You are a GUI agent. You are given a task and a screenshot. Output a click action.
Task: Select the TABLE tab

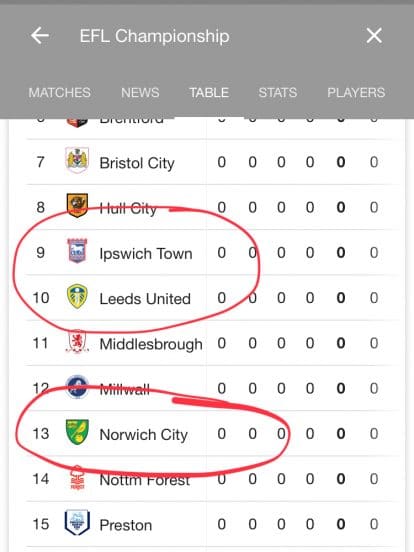click(209, 93)
